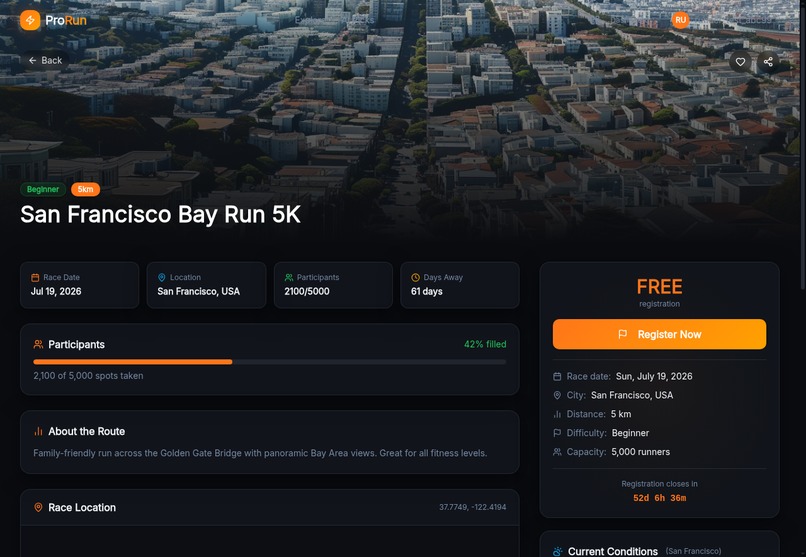Screen dimensions: 806x557
Task: Select the 61 days value
Action: tap(427, 291)
